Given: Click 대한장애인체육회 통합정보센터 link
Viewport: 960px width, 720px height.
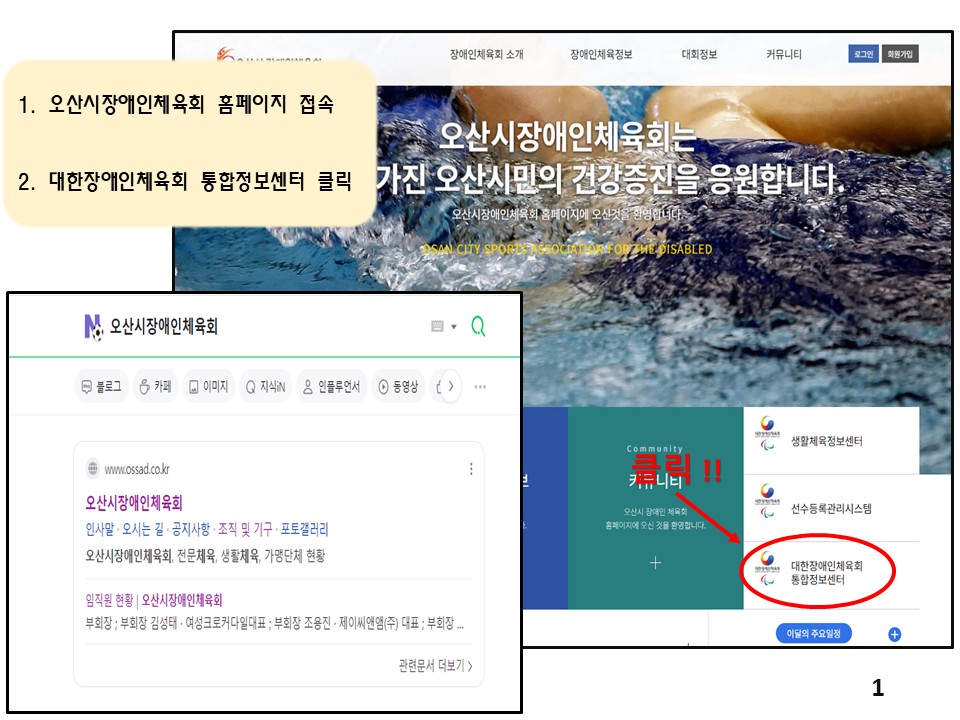Looking at the screenshot, I should [825, 573].
